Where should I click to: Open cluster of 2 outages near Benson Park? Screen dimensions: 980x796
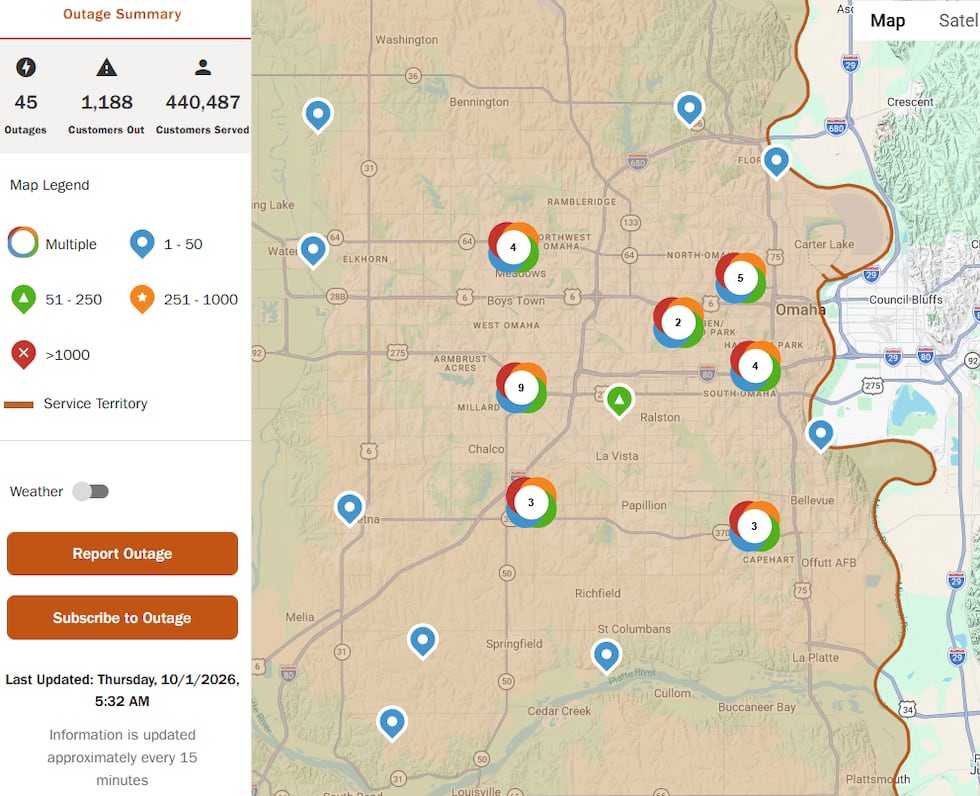coord(678,322)
